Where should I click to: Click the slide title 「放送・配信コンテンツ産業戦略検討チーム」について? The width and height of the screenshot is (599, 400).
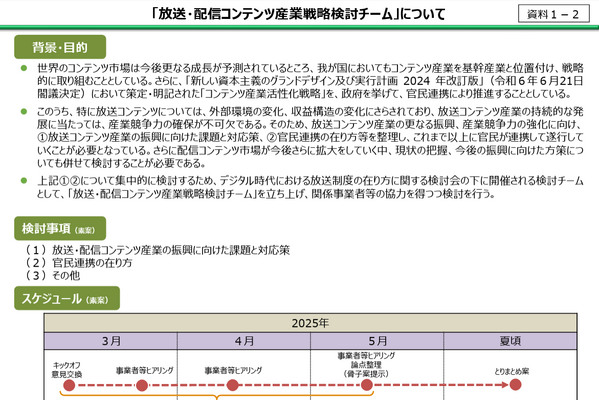point(298,14)
